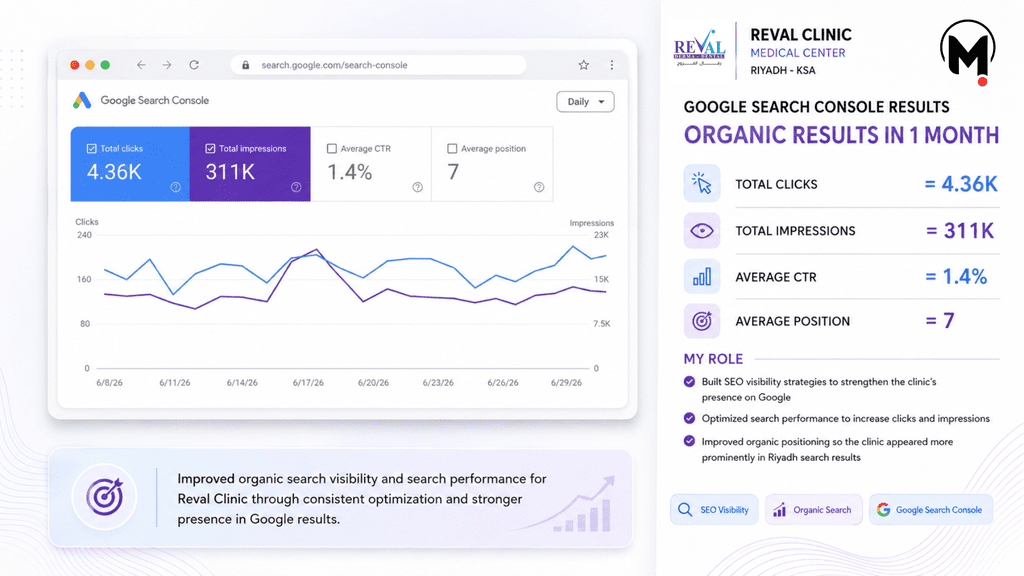
Task: Click the address bar URL field
Action: click(379, 65)
